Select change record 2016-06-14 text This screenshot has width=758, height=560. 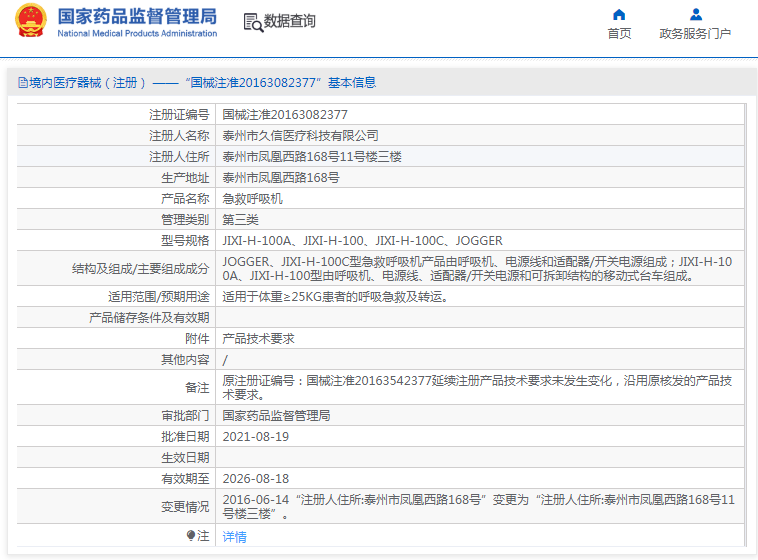tap(479, 506)
